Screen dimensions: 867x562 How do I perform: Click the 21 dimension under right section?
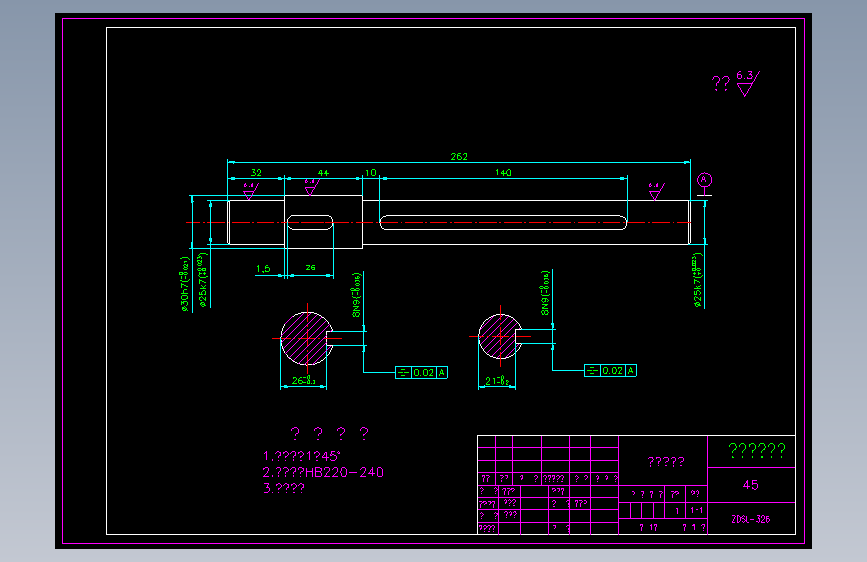pyautogui.click(x=497, y=381)
